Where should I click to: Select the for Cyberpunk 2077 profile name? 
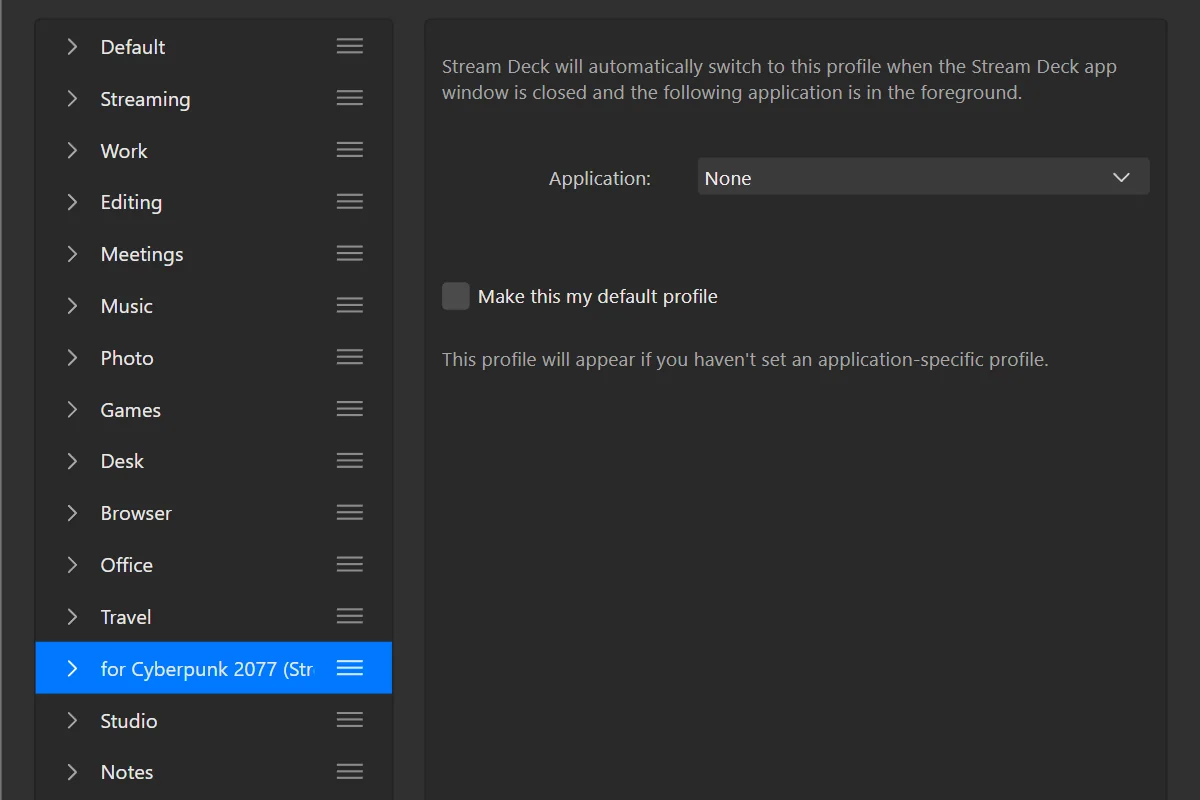(x=207, y=669)
